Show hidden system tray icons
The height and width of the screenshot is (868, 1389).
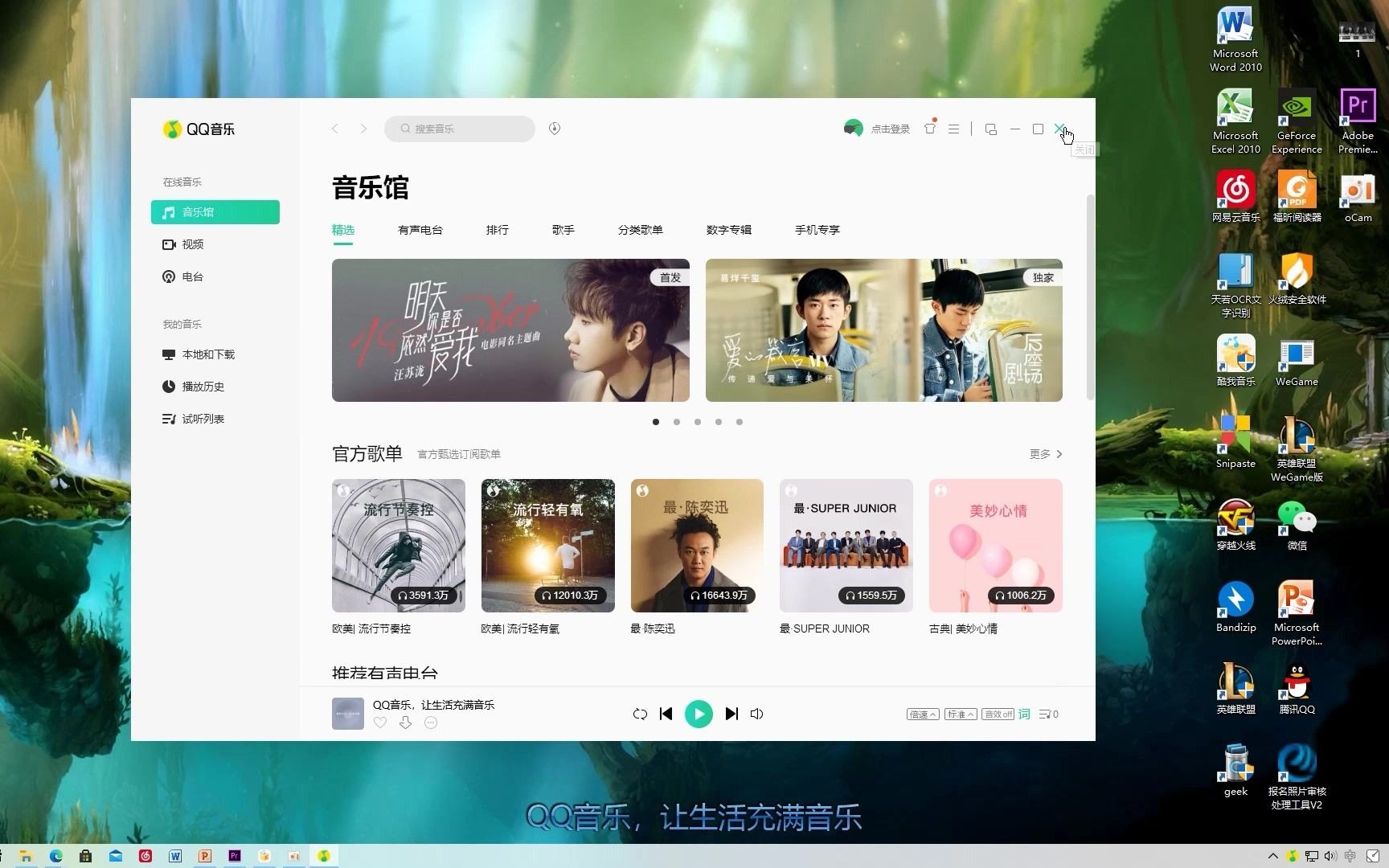pos(1272,856)
